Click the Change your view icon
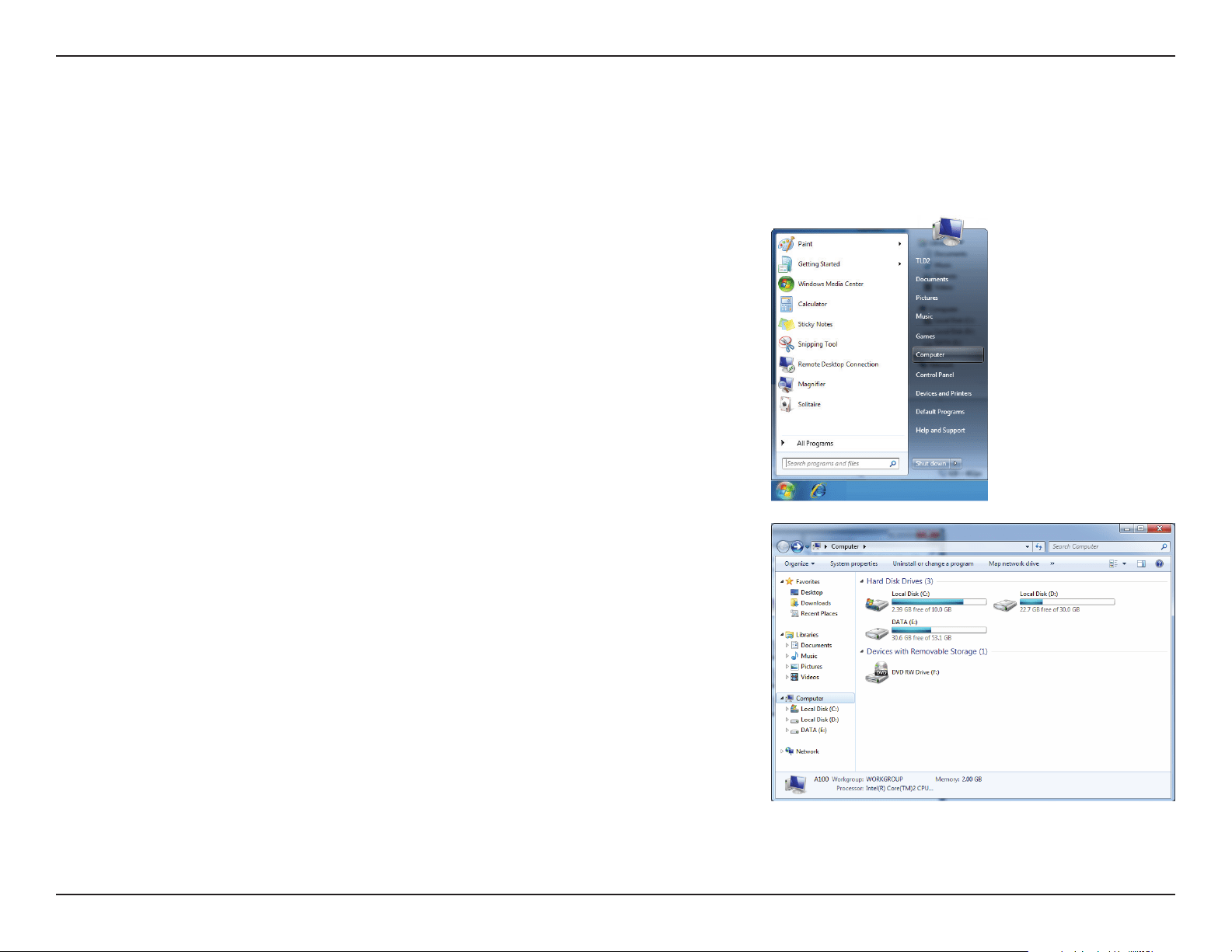 pos(1113,564)
